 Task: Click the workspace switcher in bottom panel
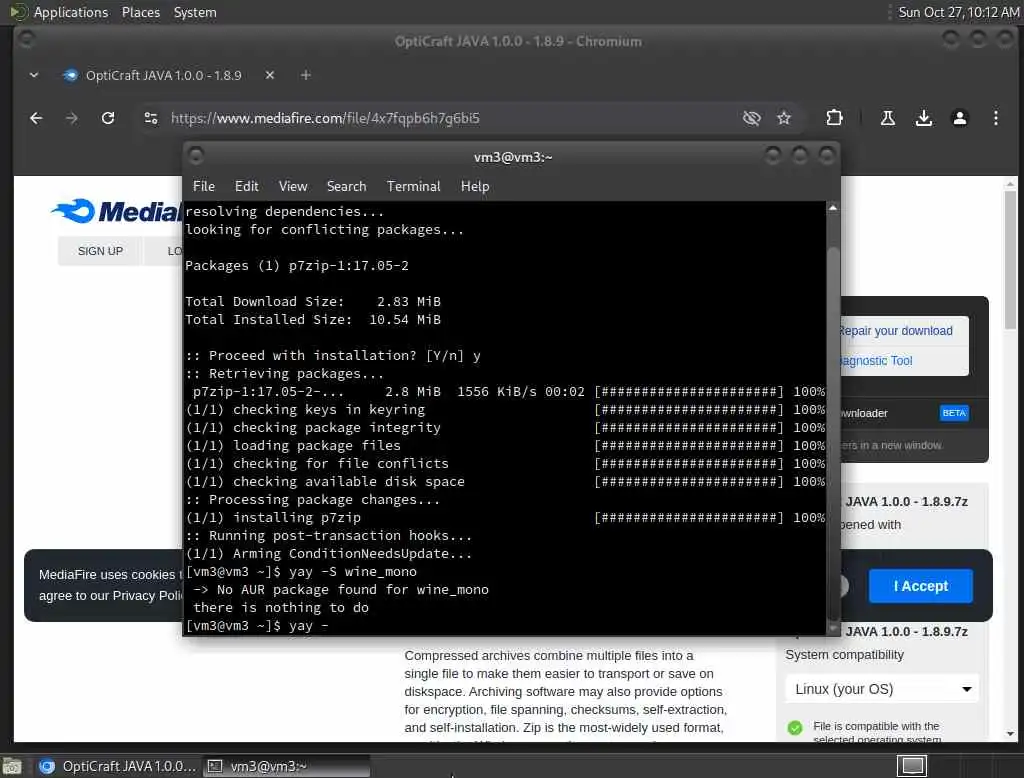tap(912, 765)
